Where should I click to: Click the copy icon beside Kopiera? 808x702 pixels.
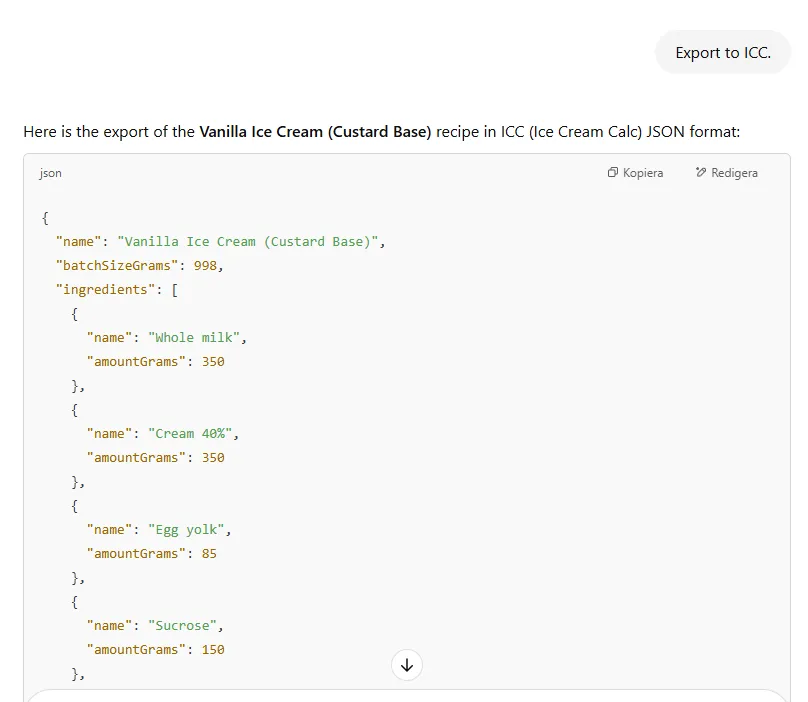[x=612, y=172]
